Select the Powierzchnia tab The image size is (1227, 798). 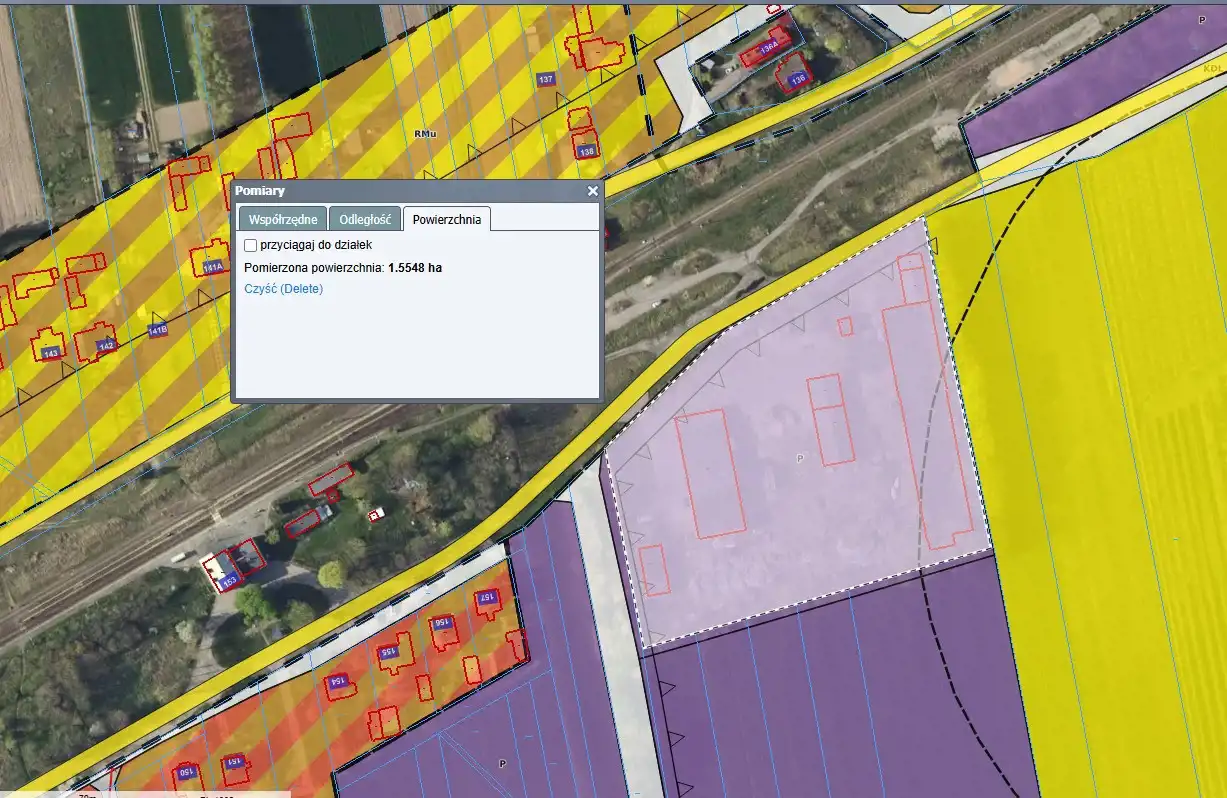click(x=447, y=219)
